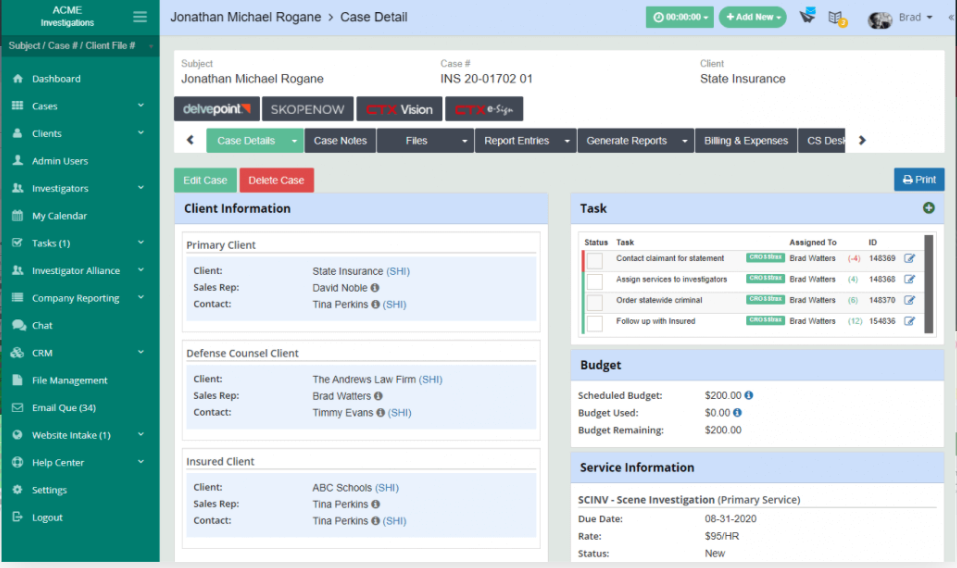The height and width of the screenshot is (568, 957).
Task: Show Scheduled Budget info icon
Action: pyautogui.click(x=749, y=395)
